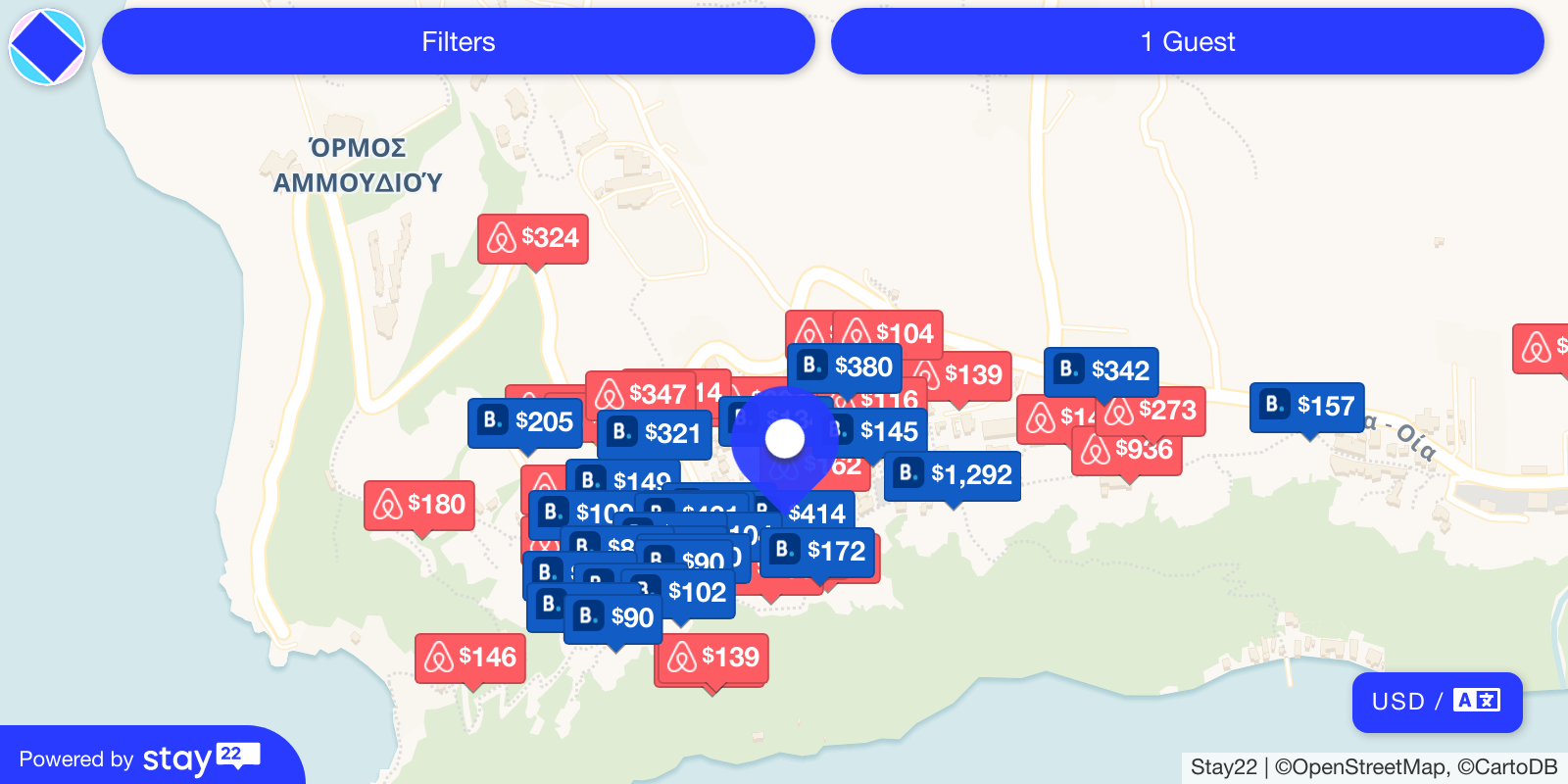Click the $146 Airbnb price marker
Viewport: 1568px width, 784px height.
click(470, 658)
